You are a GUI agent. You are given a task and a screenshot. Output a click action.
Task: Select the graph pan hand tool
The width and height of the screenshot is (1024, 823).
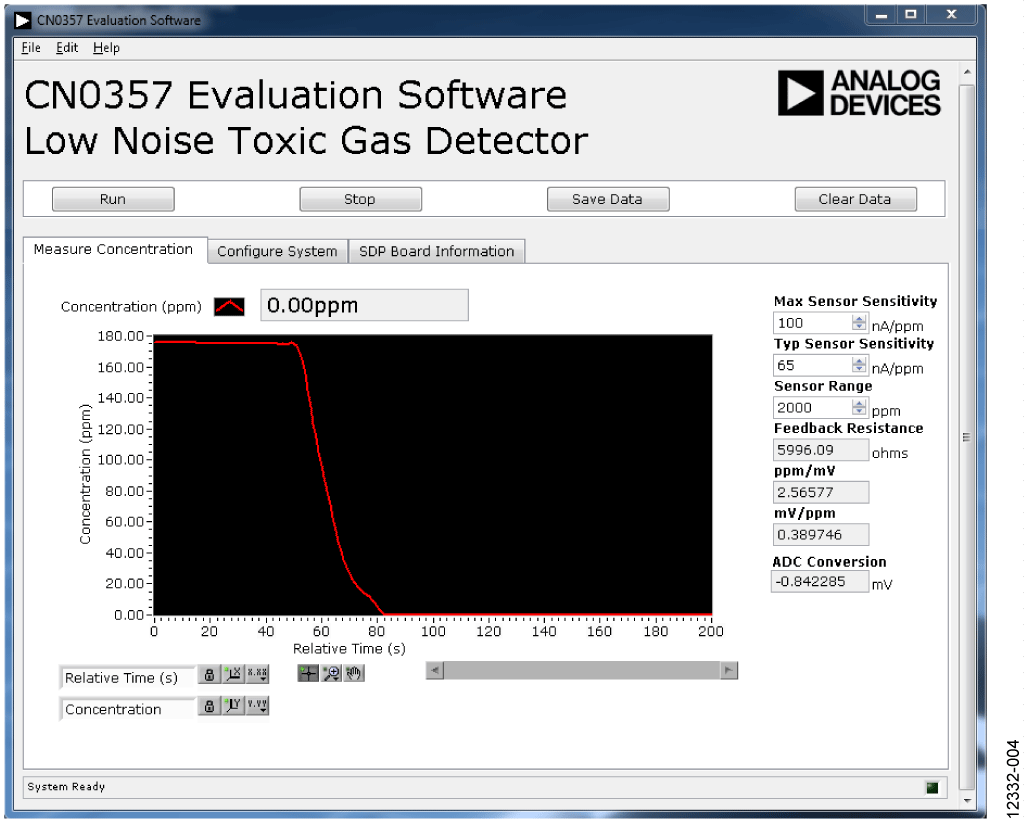[x=354, y=673]
